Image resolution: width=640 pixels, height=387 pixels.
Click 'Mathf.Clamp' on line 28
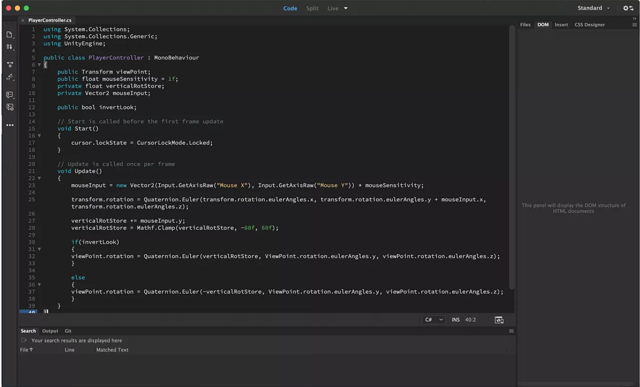point(156,228)
